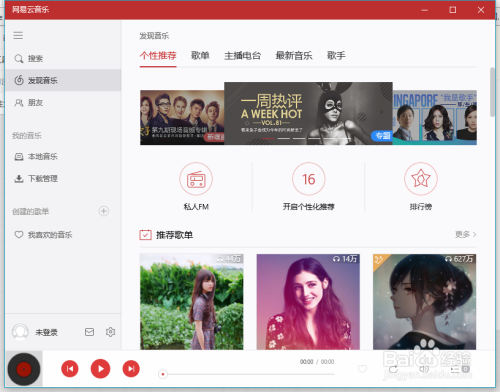Toggle the loop playback mode icon
Viewport: 500px width, 392px height.
[x=393, y=369]
